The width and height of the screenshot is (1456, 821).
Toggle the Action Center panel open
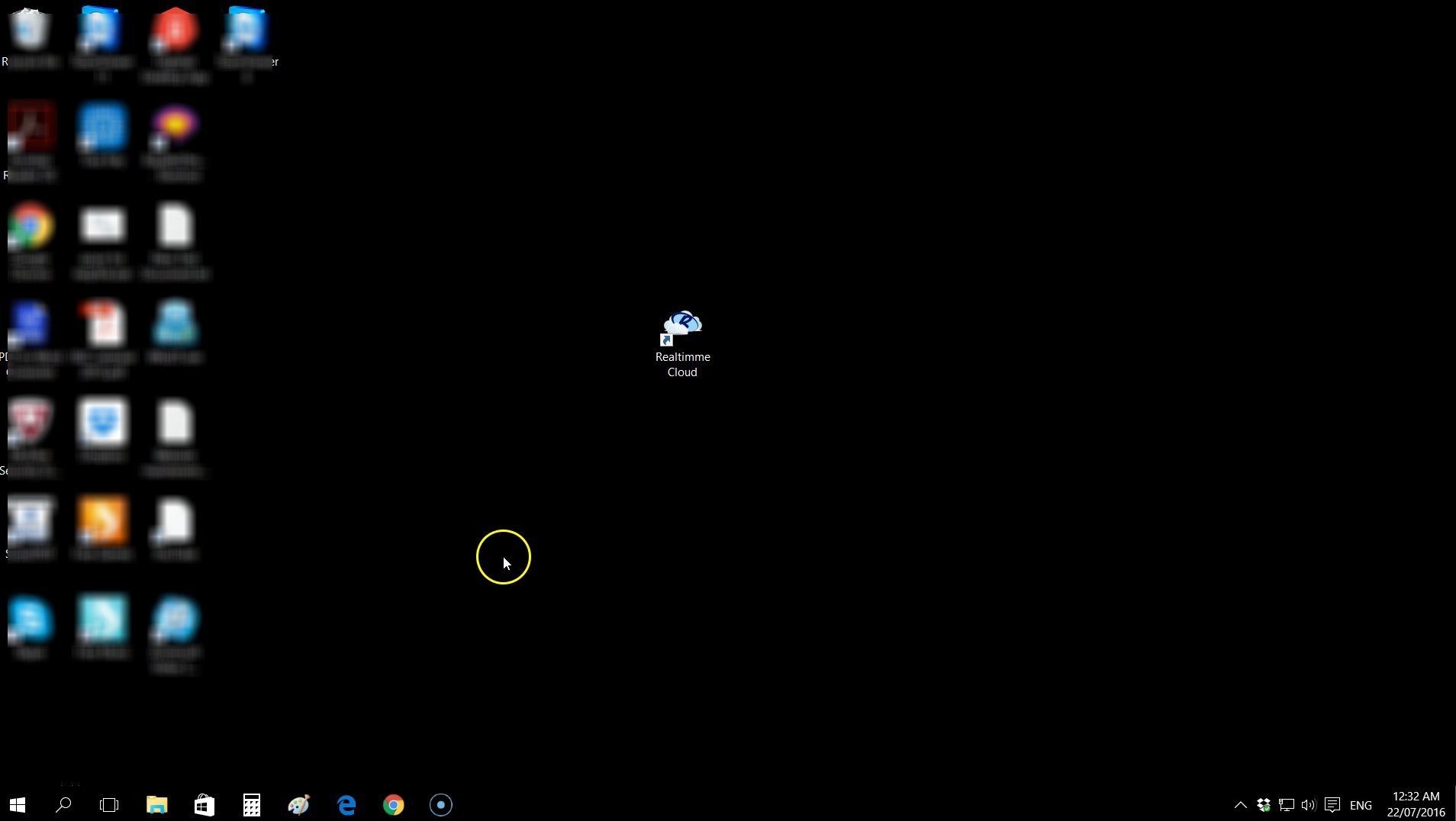[1332, 804]
